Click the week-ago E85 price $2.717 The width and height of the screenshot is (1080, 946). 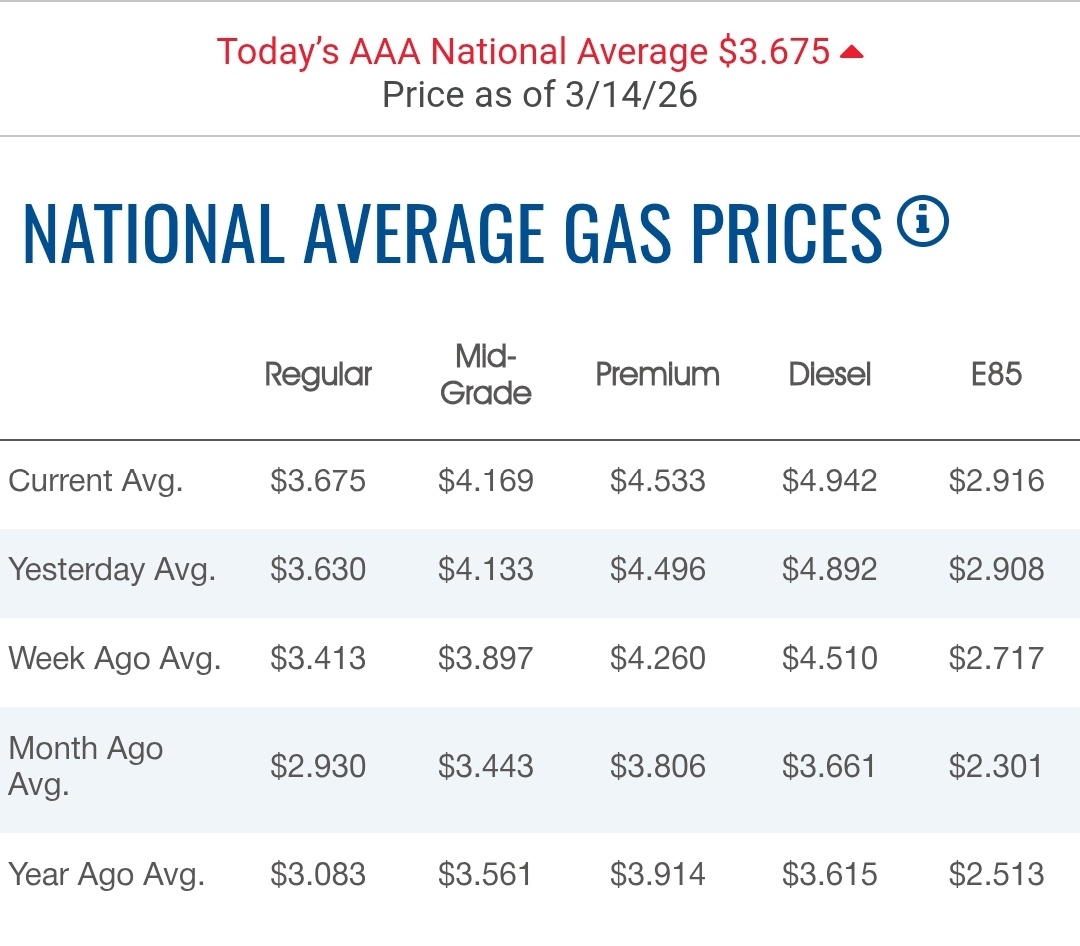996,659
